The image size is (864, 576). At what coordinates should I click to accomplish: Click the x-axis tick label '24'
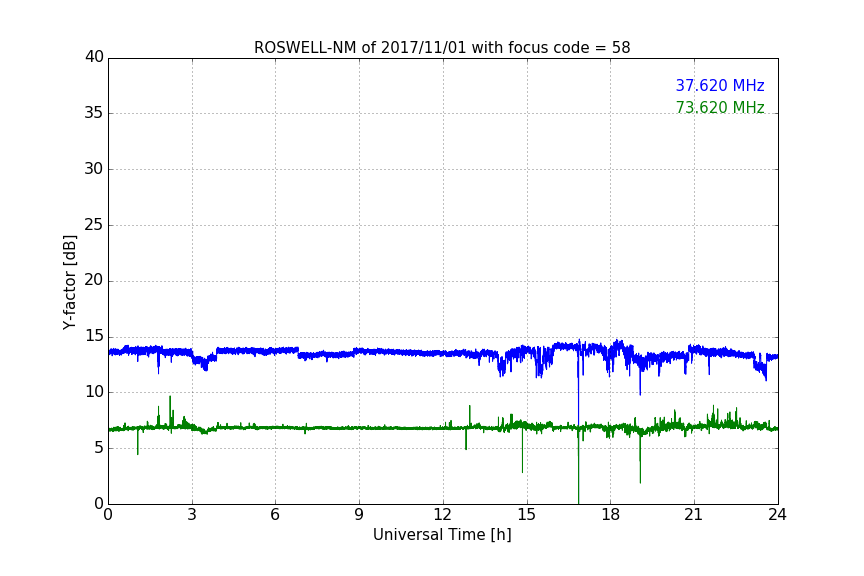click(777, 515)
